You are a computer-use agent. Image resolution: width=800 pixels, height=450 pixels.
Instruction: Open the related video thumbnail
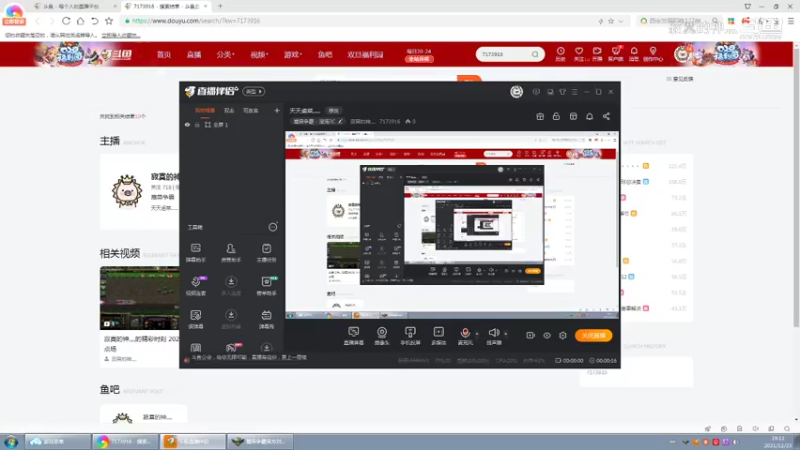click(x=139, y=298)
